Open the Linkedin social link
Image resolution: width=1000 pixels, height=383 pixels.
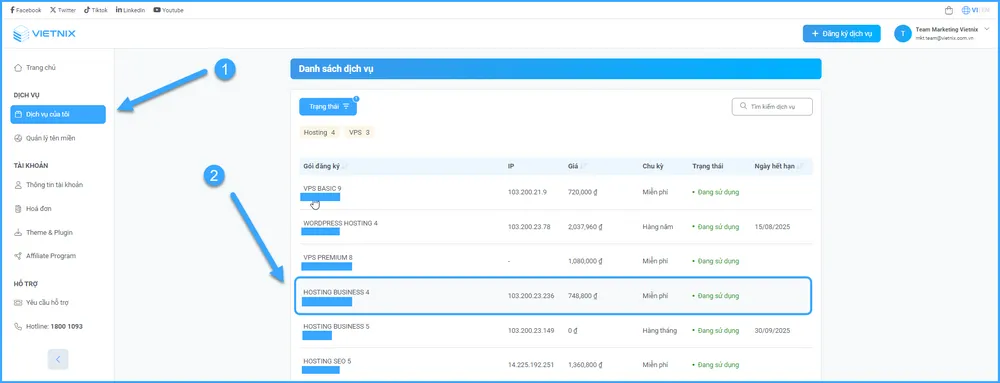tap(131, 10)
